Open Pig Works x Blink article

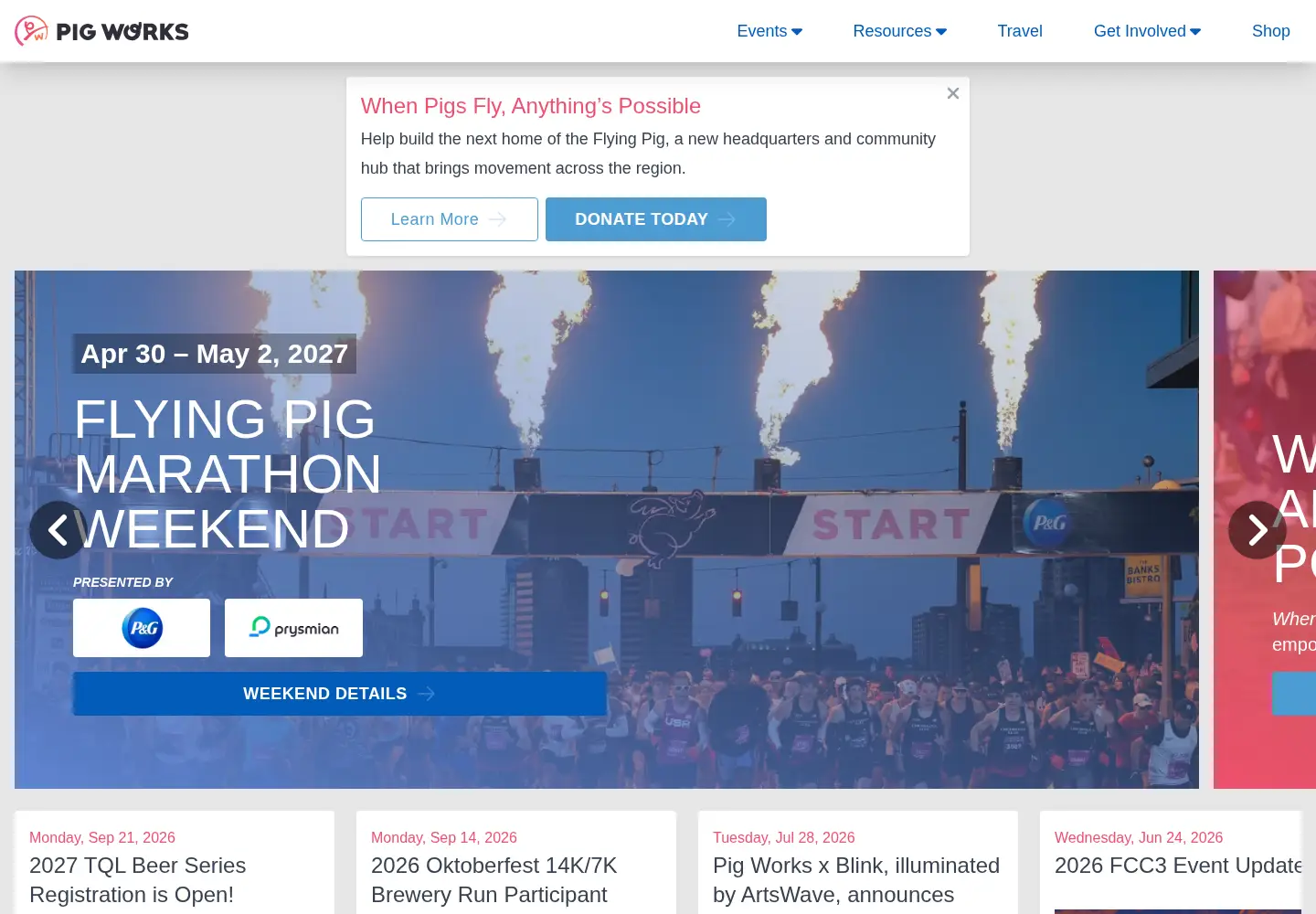[856, 880]
